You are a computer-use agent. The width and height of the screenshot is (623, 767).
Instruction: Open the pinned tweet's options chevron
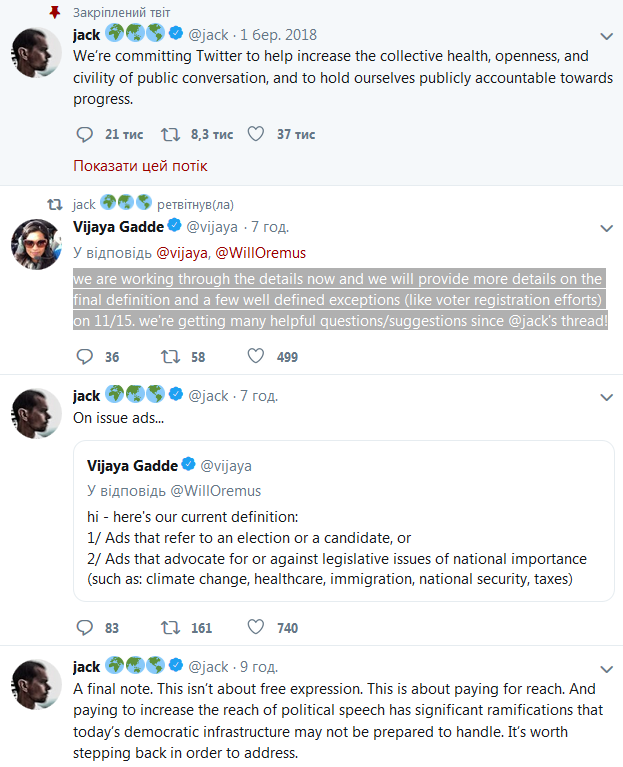(x=606, y=34)
